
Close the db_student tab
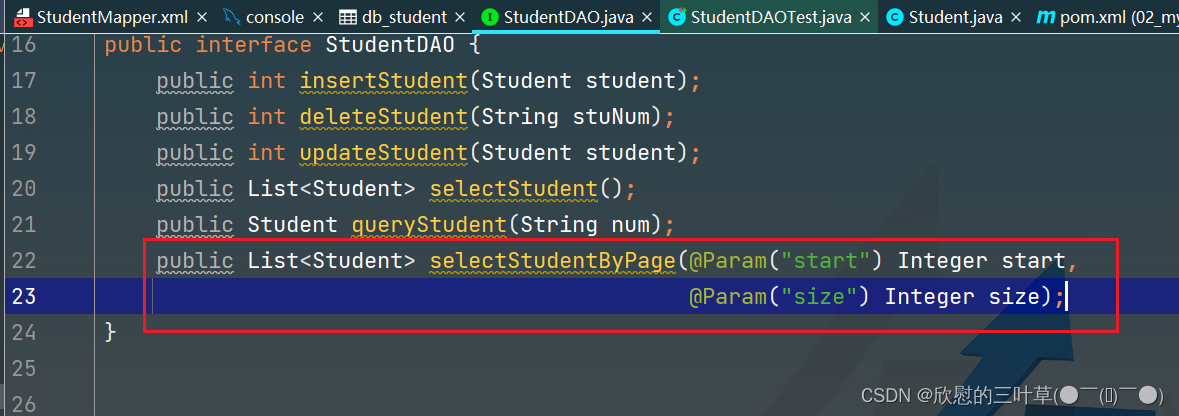pyautogui.click(x=462, y=17)
